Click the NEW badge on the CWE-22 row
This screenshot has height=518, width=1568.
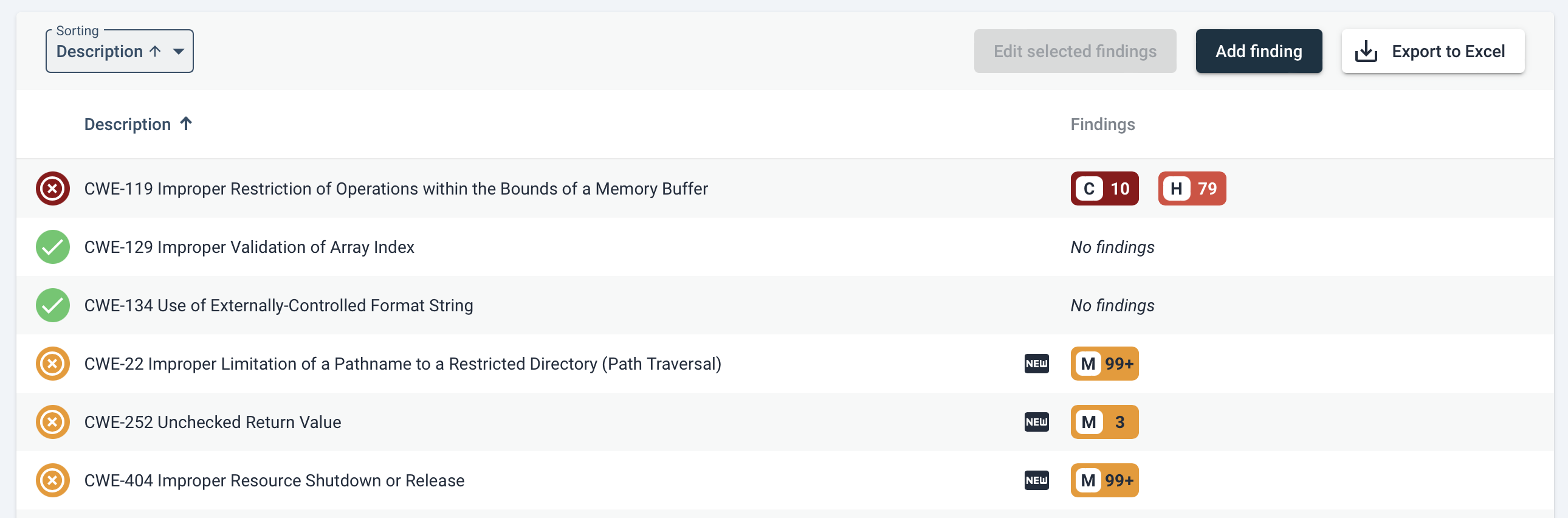(1036, 364)
